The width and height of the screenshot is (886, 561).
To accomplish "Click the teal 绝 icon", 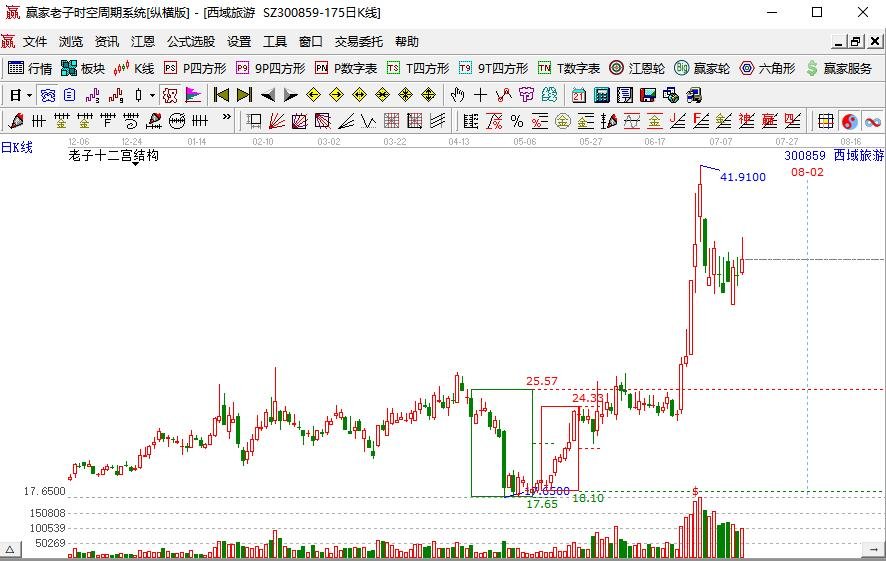I will pyautogui.click(x=549, y=95).
